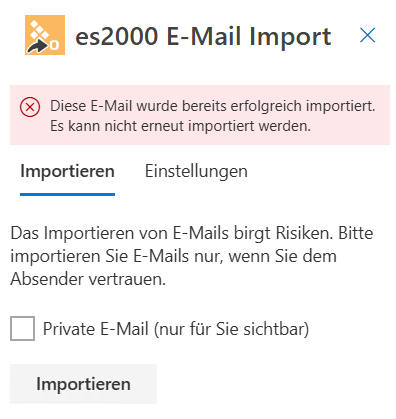Switch to the Einstellungen tab

196,171
